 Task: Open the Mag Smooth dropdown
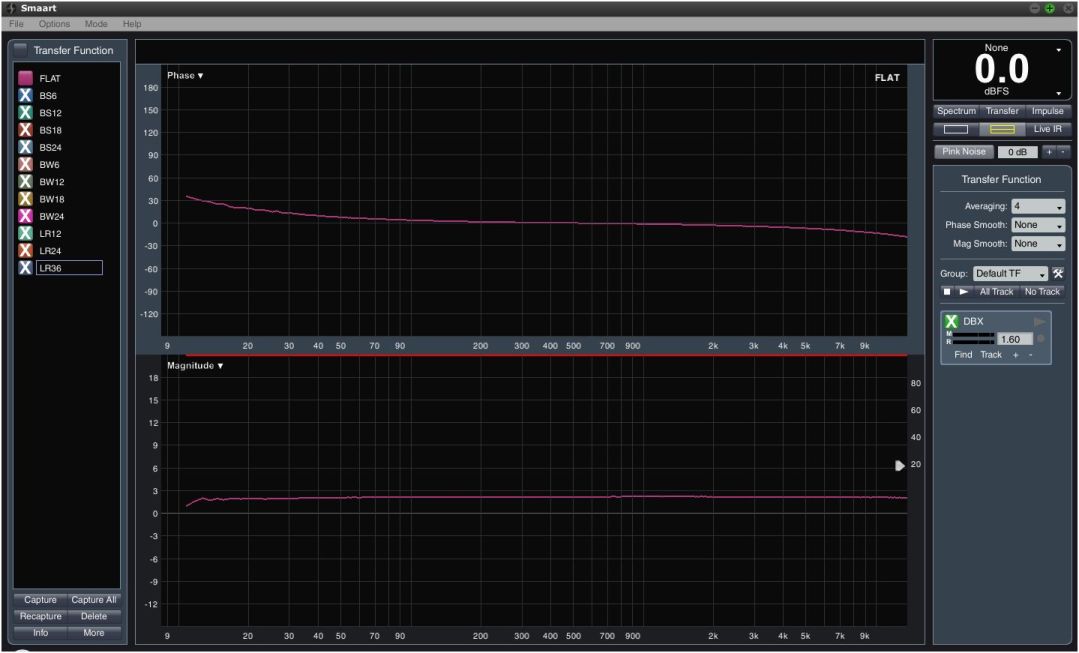click(1038, 244)
